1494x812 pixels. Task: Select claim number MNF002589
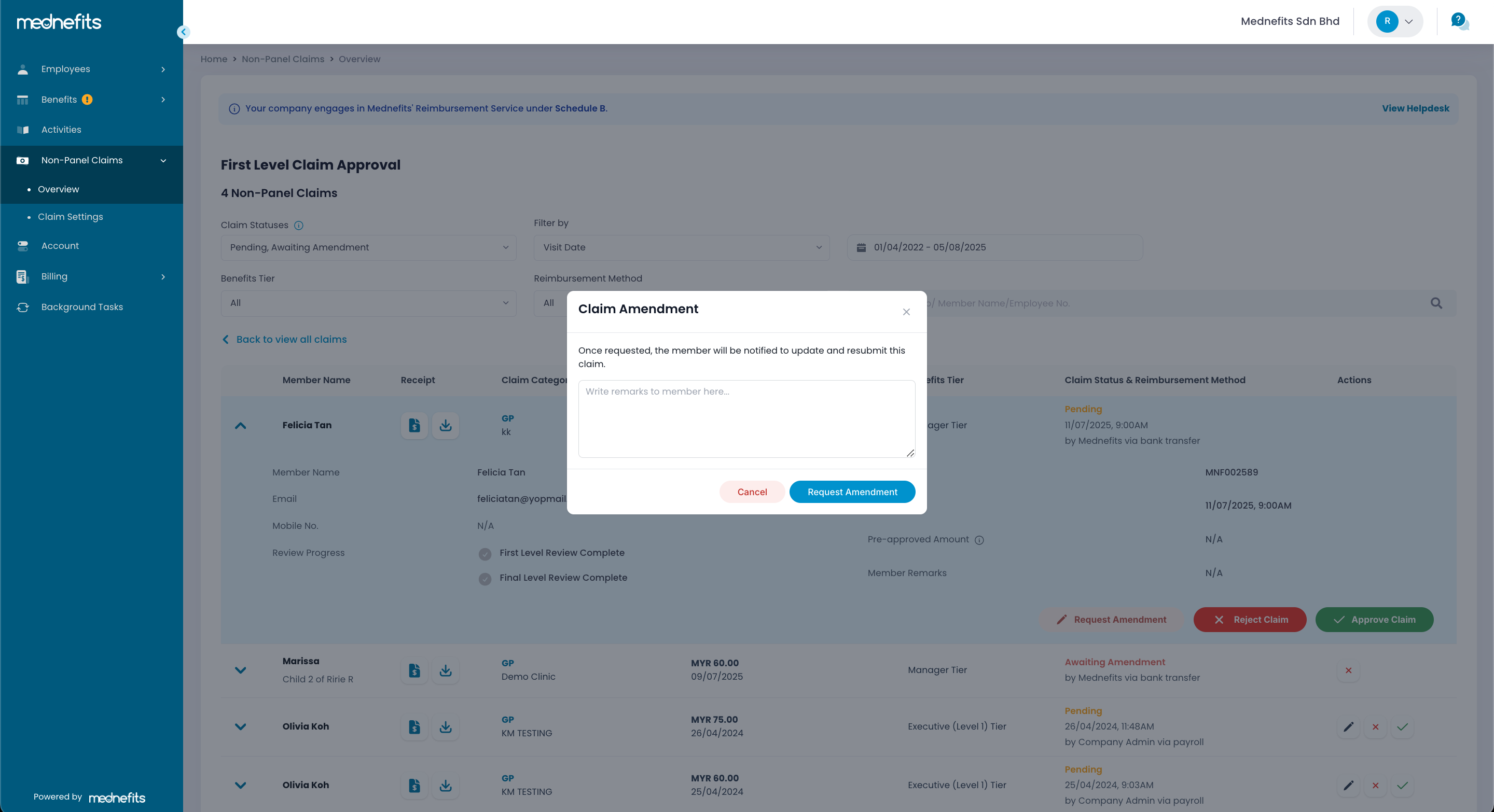(1232, 472)
